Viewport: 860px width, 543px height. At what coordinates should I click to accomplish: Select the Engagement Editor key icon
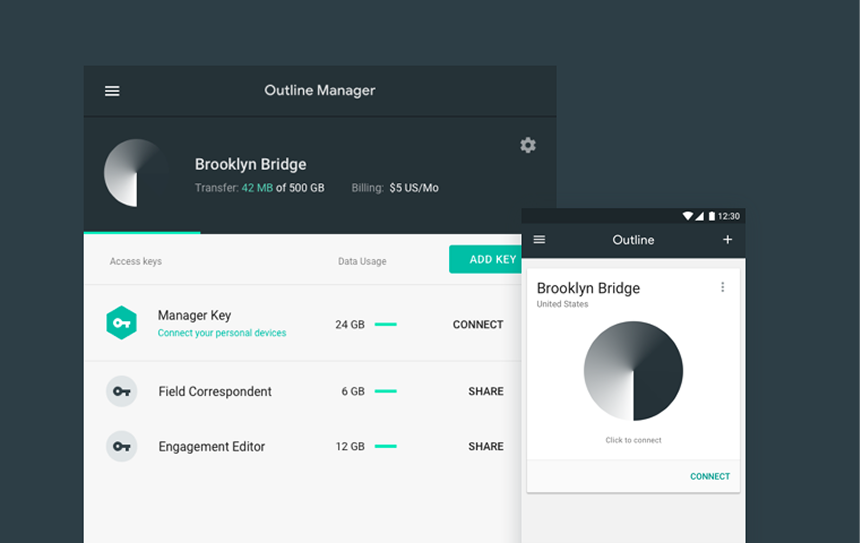pos(121,446)
